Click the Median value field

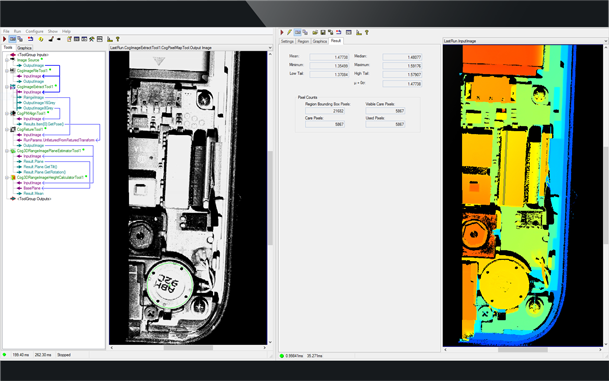[402, 57]
